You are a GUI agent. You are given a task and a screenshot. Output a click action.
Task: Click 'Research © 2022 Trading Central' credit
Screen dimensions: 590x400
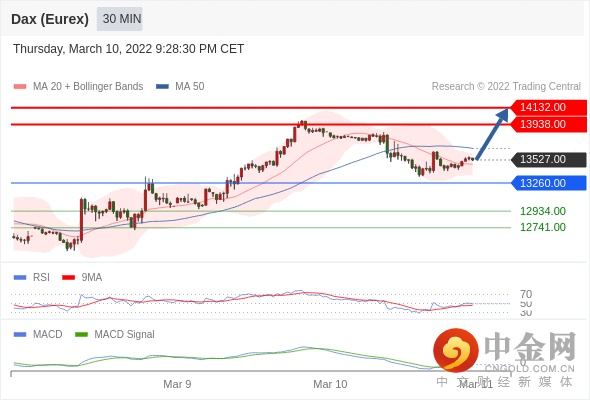point(506,86)
